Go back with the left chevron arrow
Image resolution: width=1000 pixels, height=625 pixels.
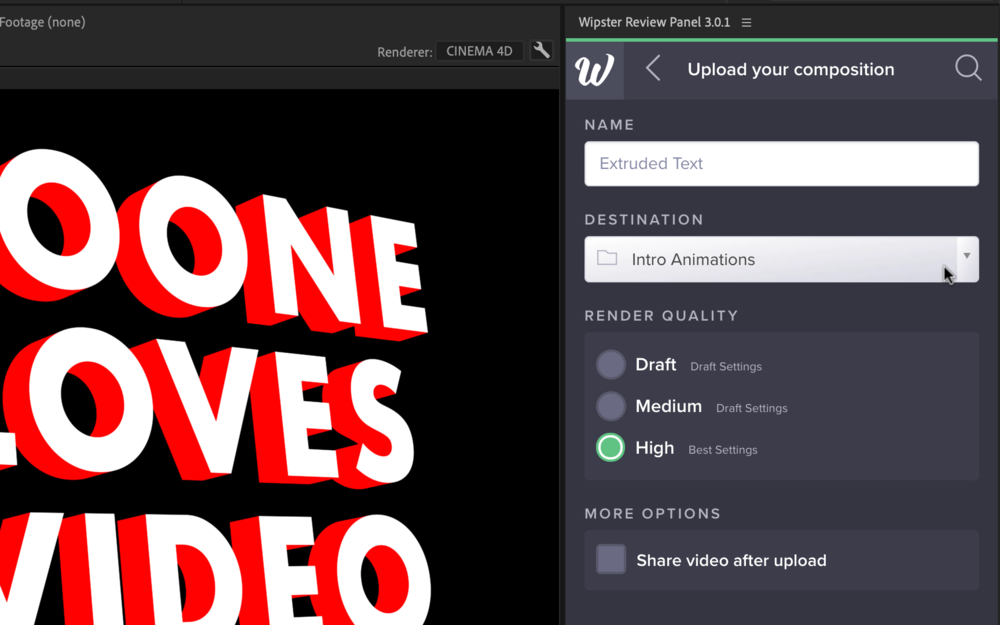653,69
